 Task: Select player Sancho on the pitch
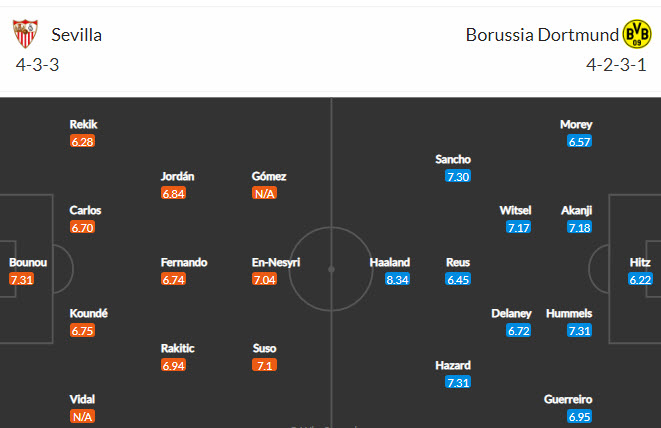point(453,159)
